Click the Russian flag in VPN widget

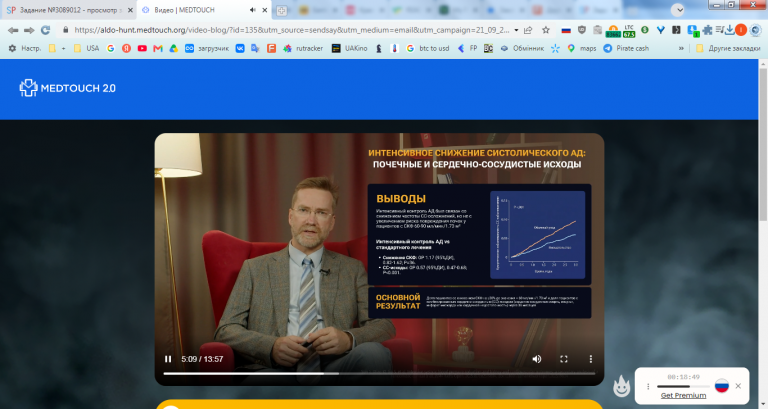point(721,386)
